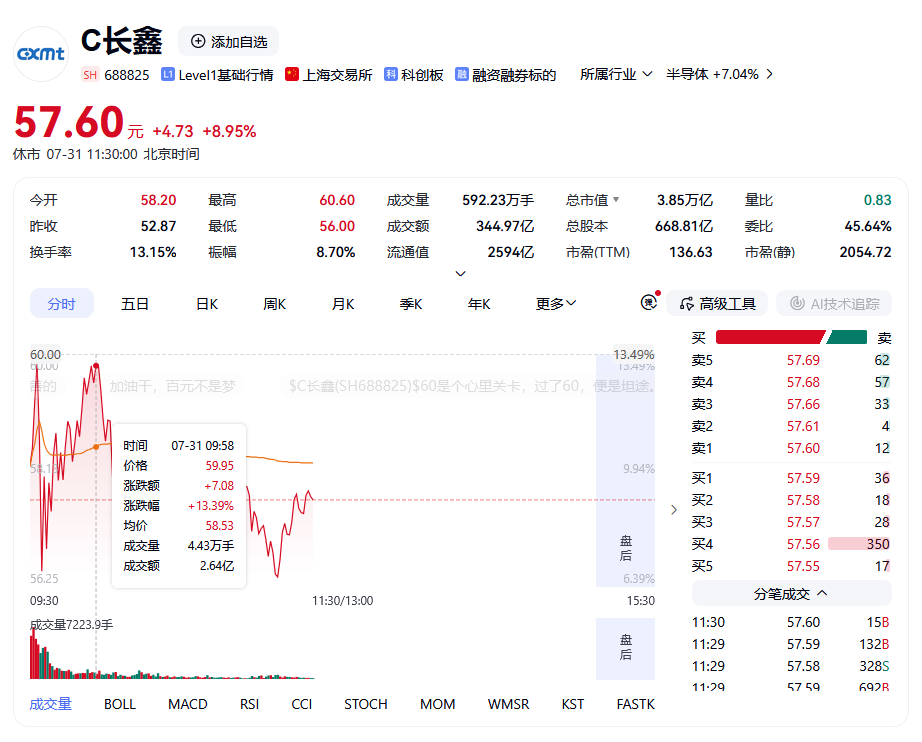Image resolution: width=922 pixels, height=742 pixels.
Task: Collapse the 分笔成交 trade list
Action: click(791, 594)
